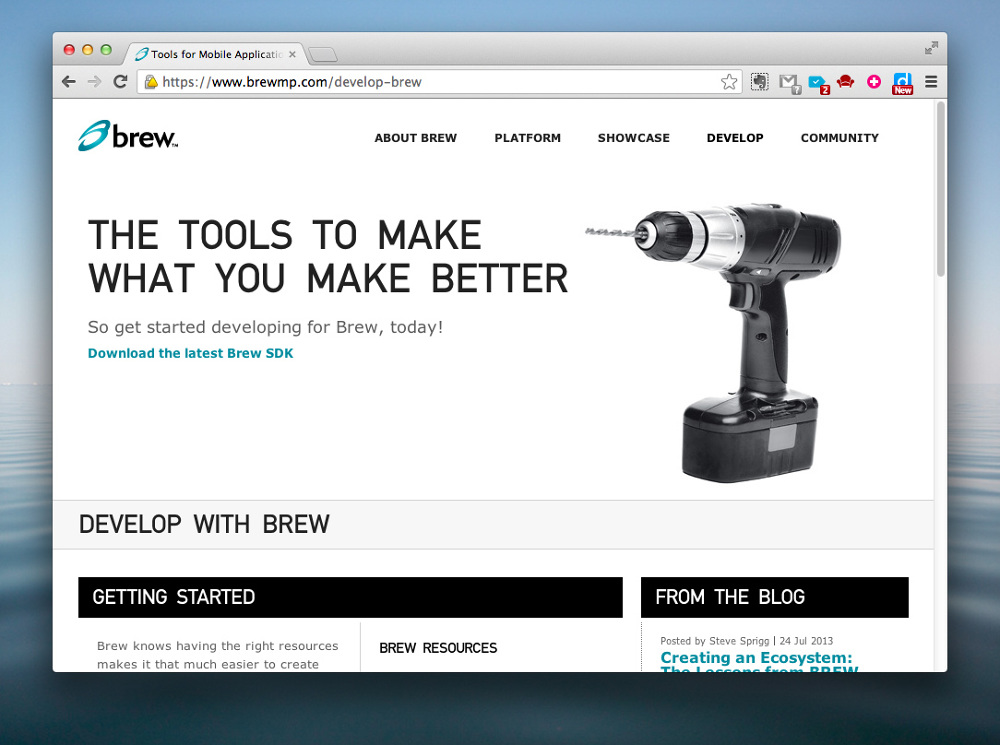This screenshot has width=1000, height=745.
Task: Click the green zoom window button
Action: click(107, 50)
